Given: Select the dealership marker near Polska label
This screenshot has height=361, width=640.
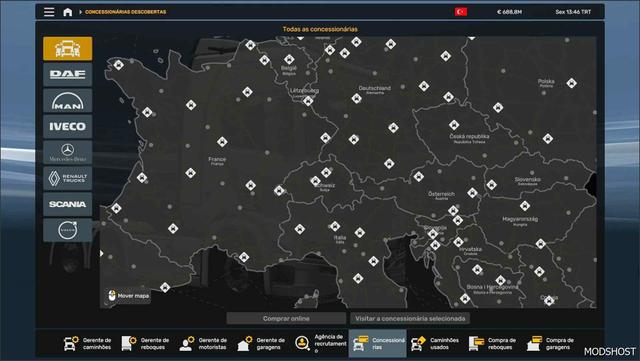Looking at the screenshot, I should coord(571,83).
